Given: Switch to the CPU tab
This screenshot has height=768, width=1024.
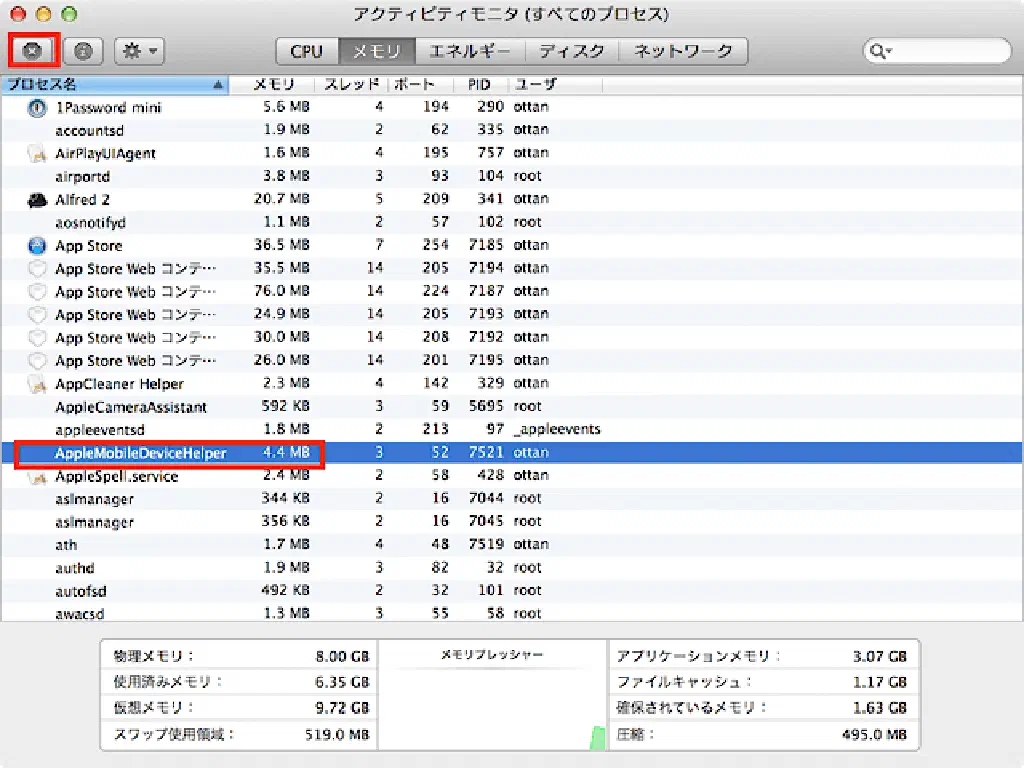Looking at the screenshot, I should click(x=307, y=51).
